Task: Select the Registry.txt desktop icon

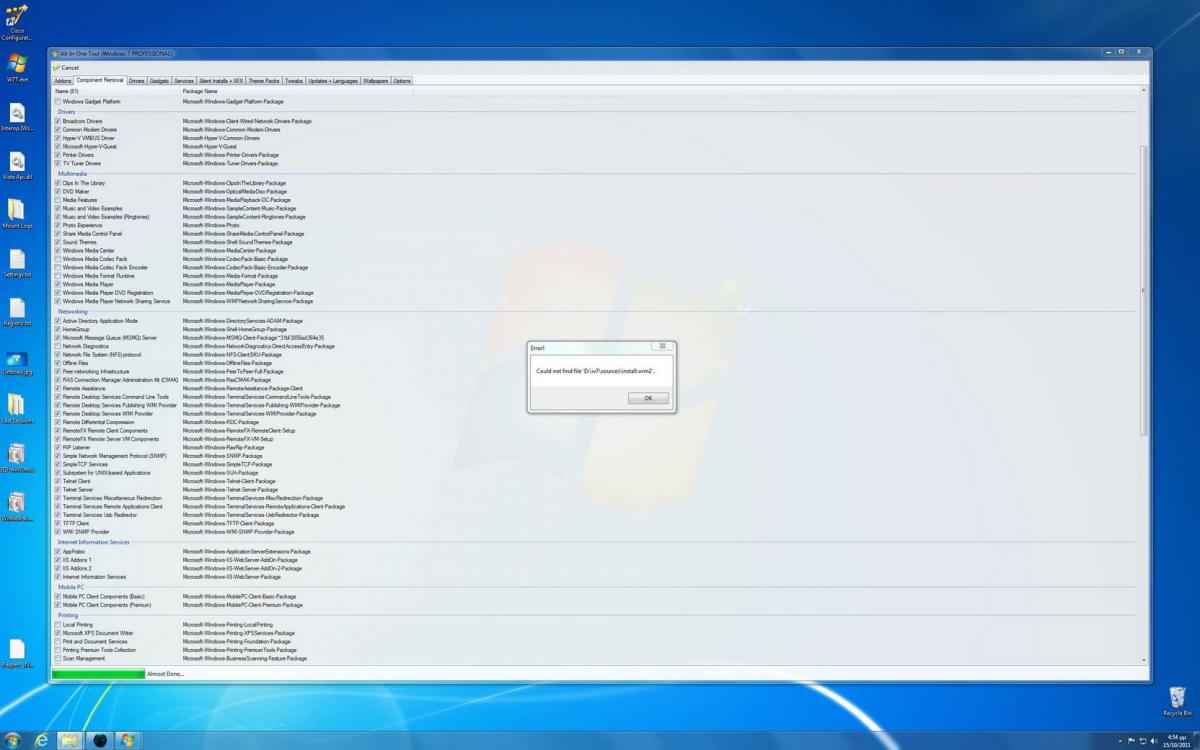Action: pos(17,312)
